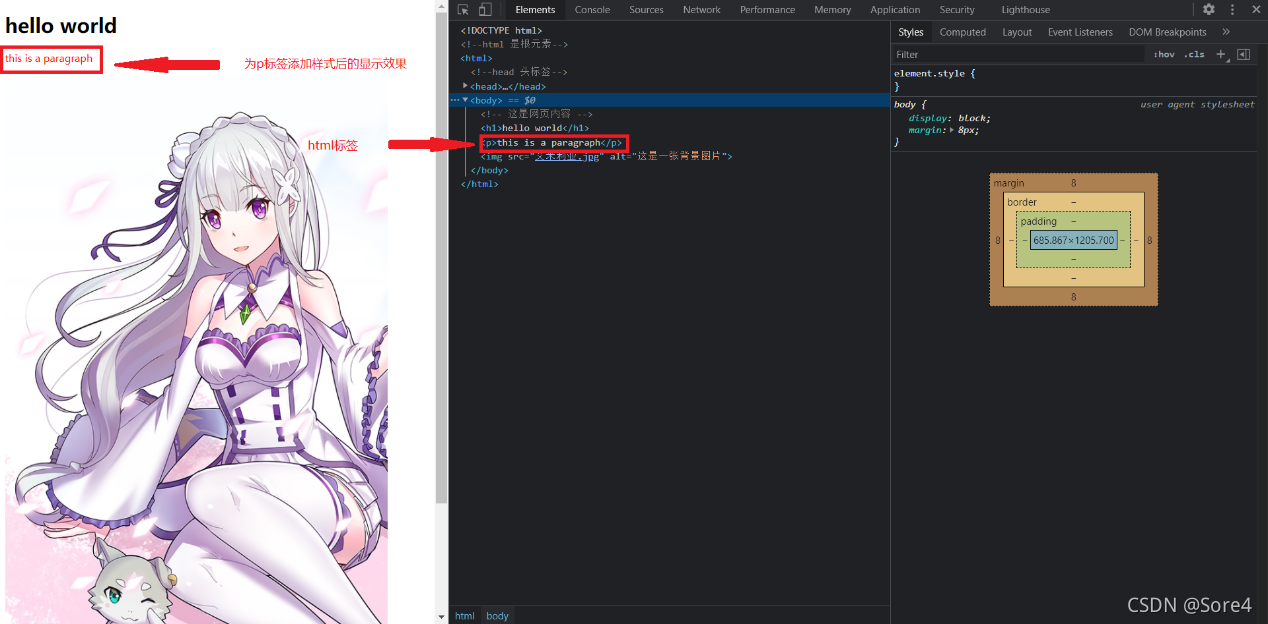
Task: Click the scrollbar up arrow on the page
Action: click(x=442, y=6)
